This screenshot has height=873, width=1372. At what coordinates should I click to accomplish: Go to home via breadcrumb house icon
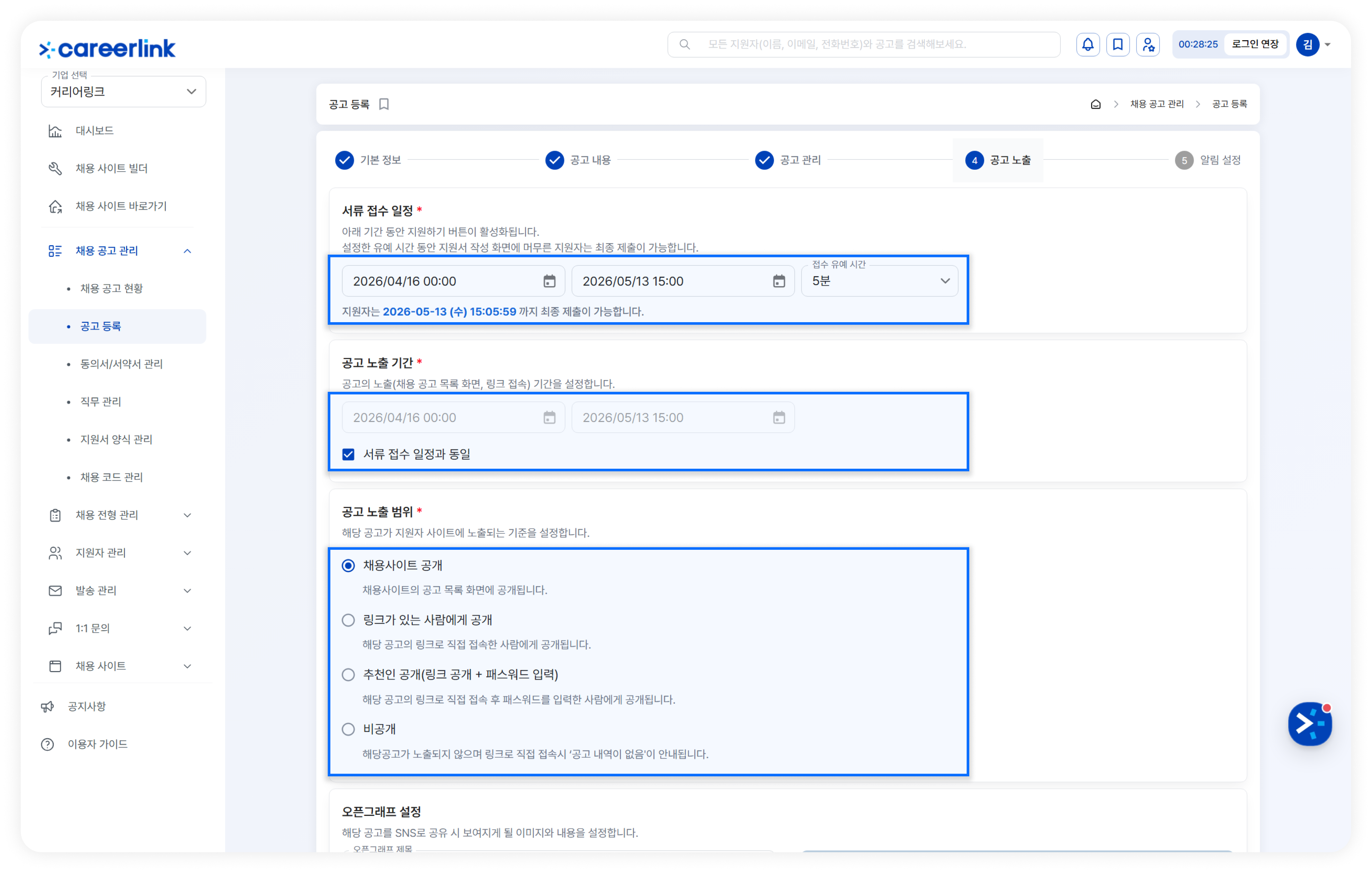[x=1095, y=104]
